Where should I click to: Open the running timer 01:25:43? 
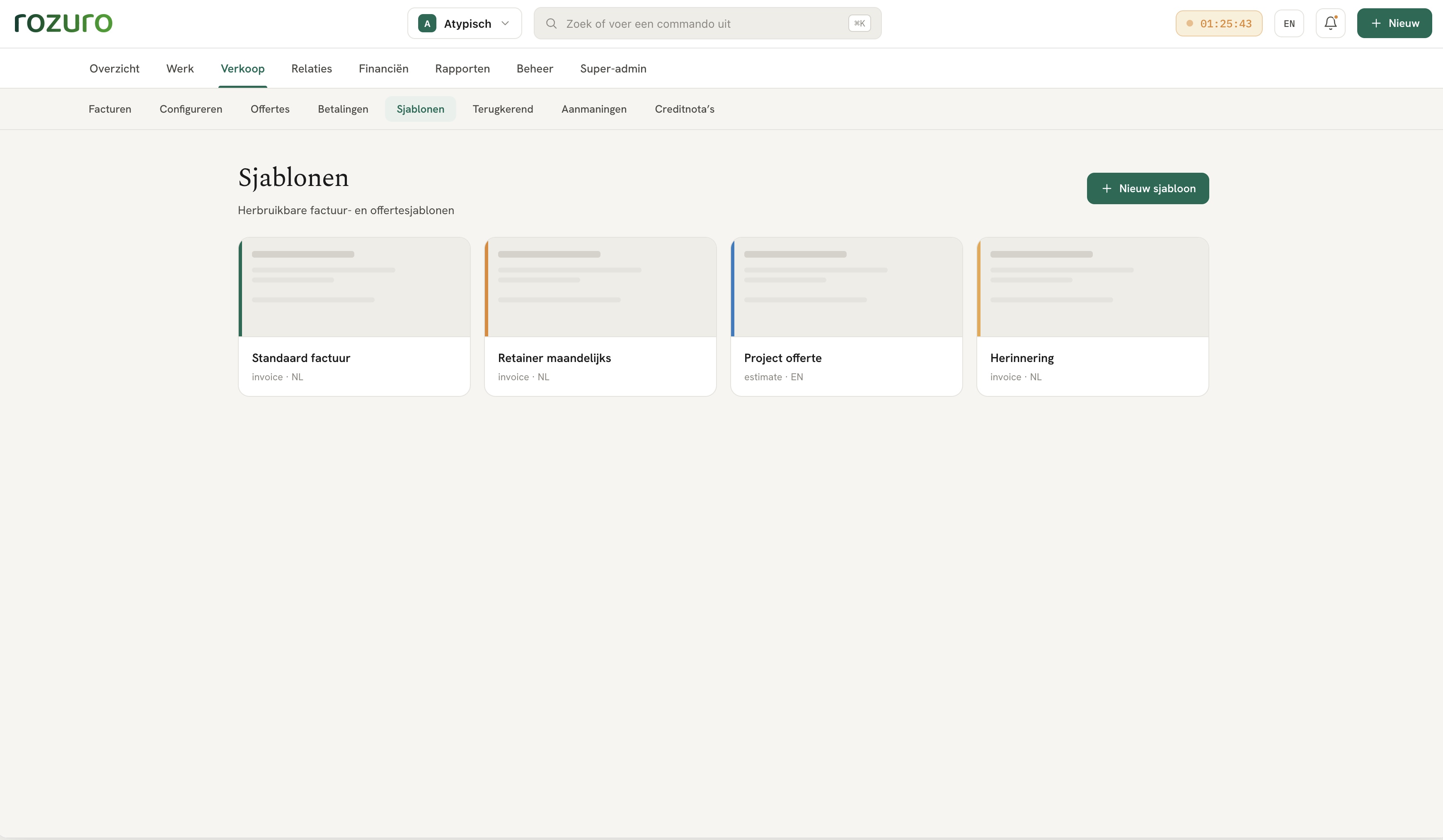click(x=1219, y=24)
